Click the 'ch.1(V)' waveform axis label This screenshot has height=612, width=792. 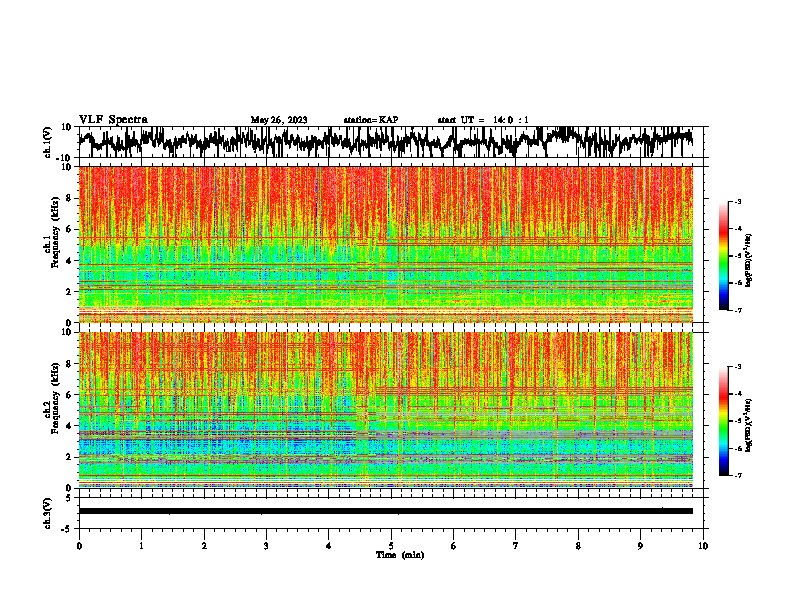48,142
